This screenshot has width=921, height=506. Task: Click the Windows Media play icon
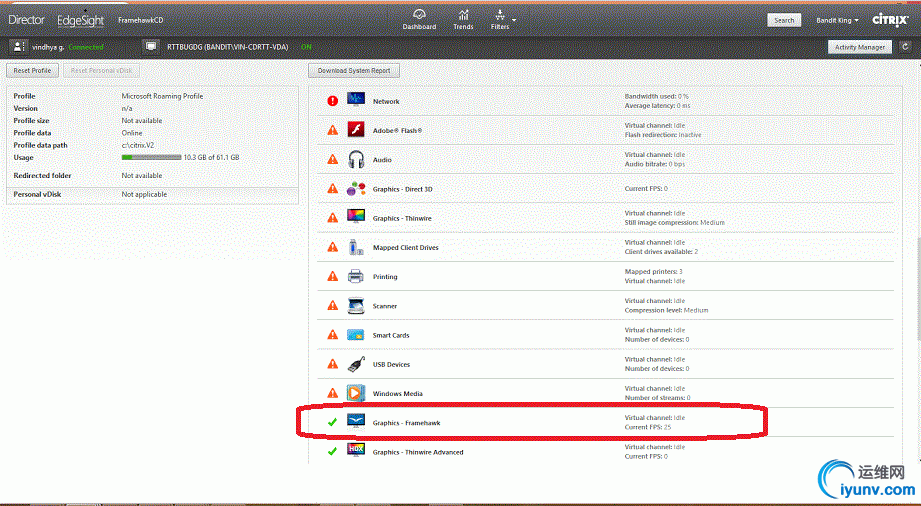356,393
